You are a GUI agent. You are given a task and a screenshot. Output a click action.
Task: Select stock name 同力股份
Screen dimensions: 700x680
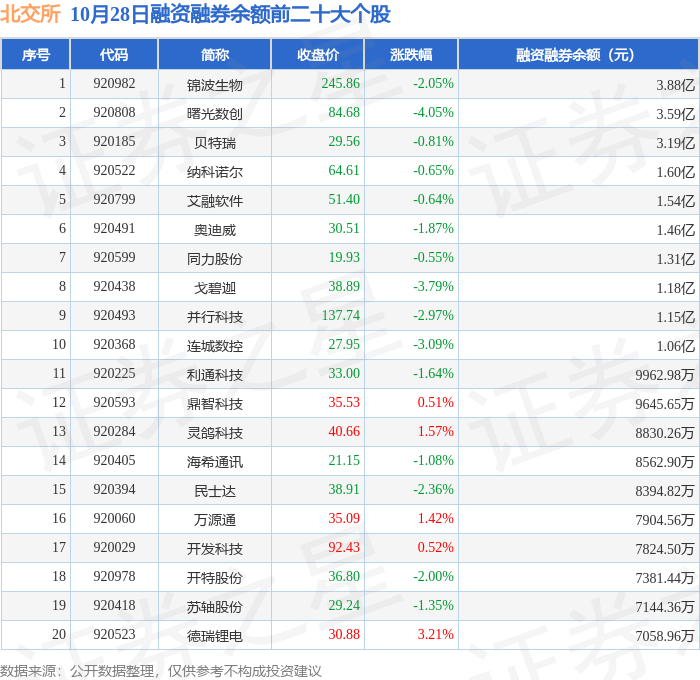click(x=215, y=259)
